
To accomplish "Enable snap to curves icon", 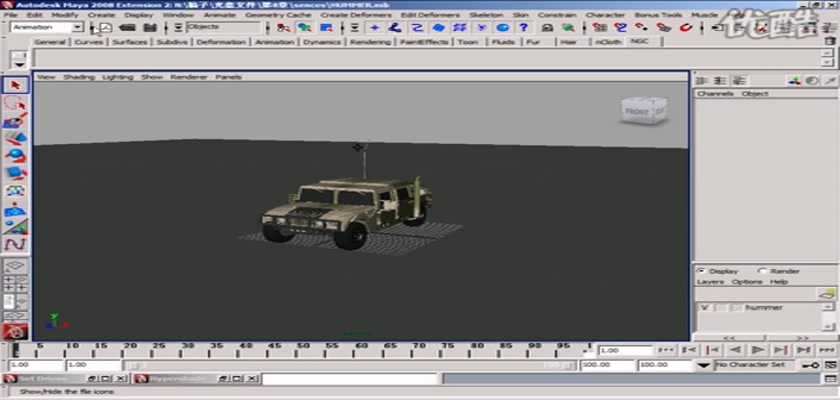I will click(620, 27).
